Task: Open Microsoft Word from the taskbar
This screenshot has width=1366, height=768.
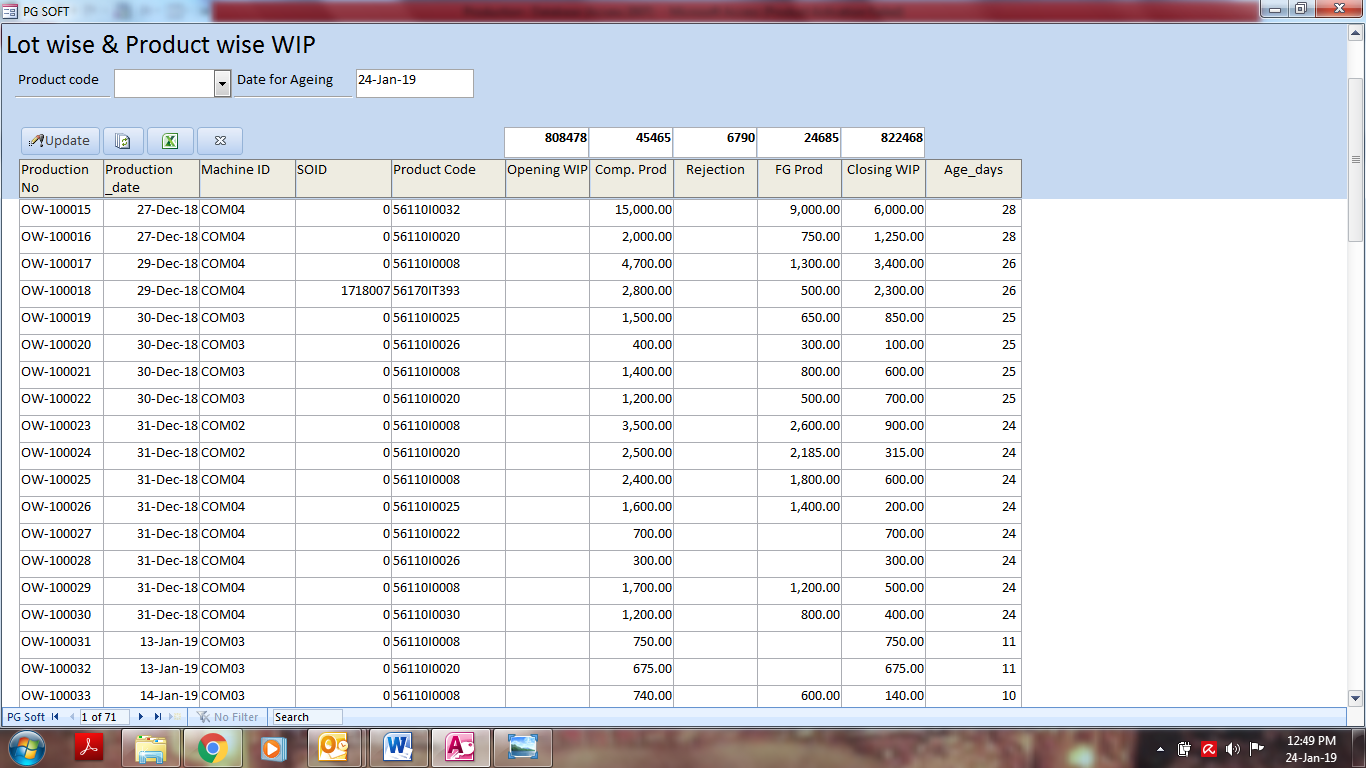Action: click(x=397, y=747)
